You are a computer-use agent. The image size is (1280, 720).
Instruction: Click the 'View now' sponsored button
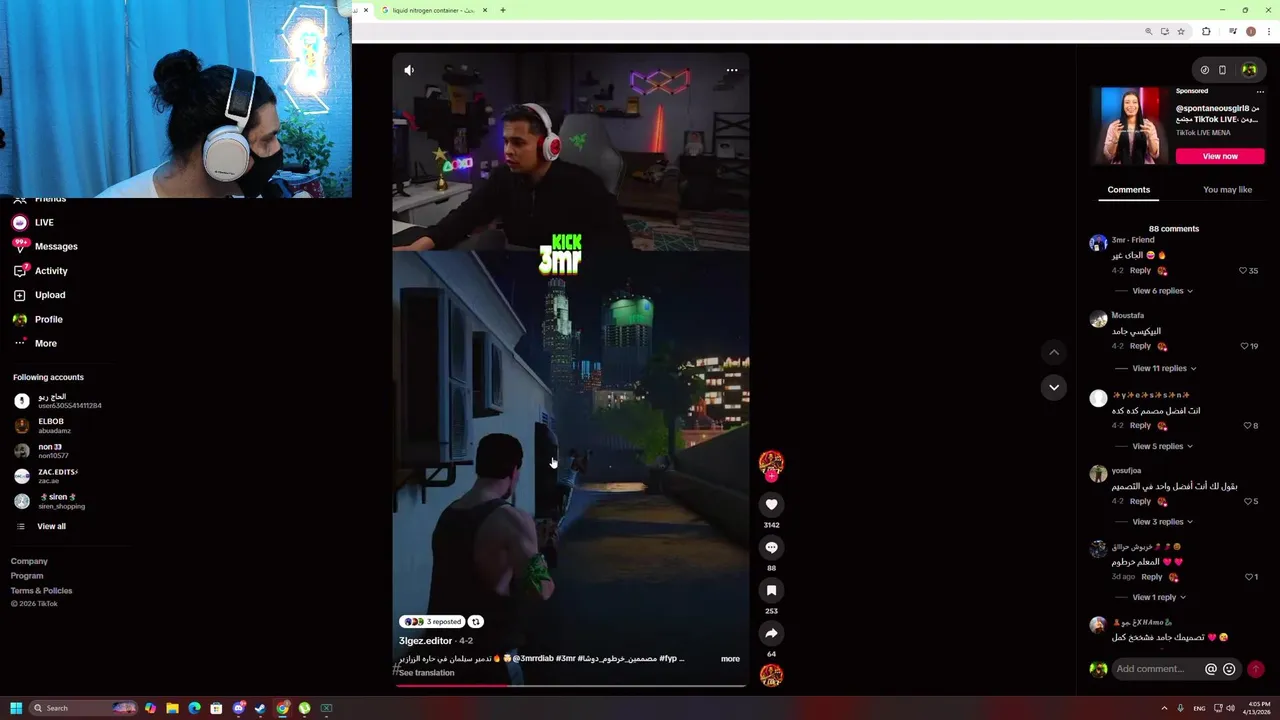[x=1220, y=156]
